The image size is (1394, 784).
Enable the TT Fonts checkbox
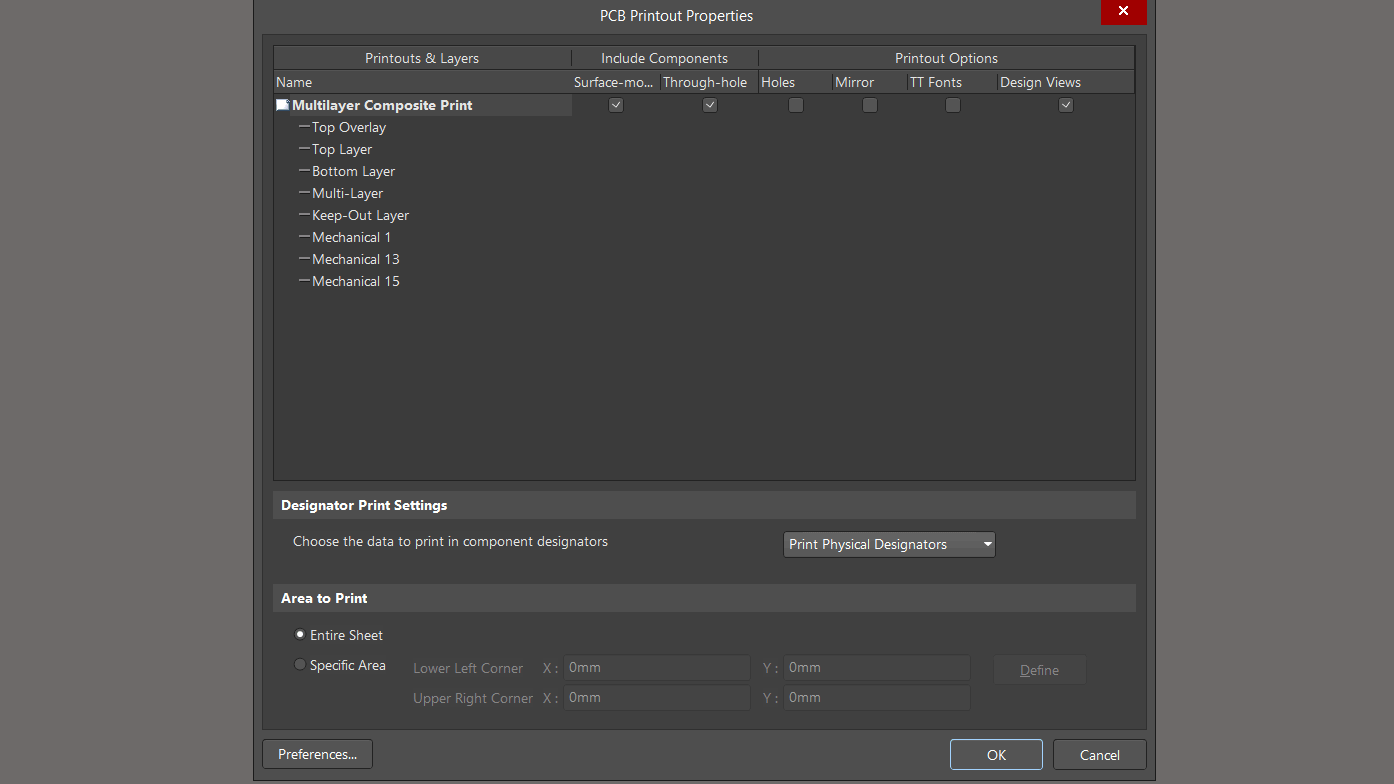click(953, 105)
